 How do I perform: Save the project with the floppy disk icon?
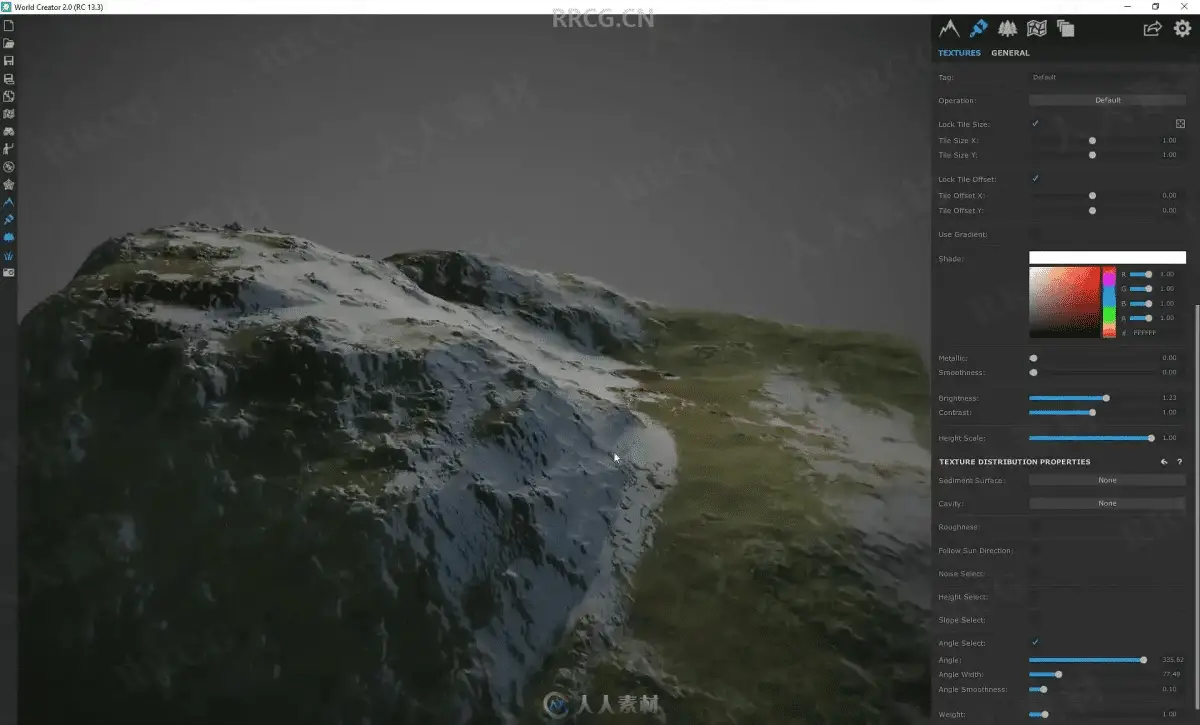8,61
